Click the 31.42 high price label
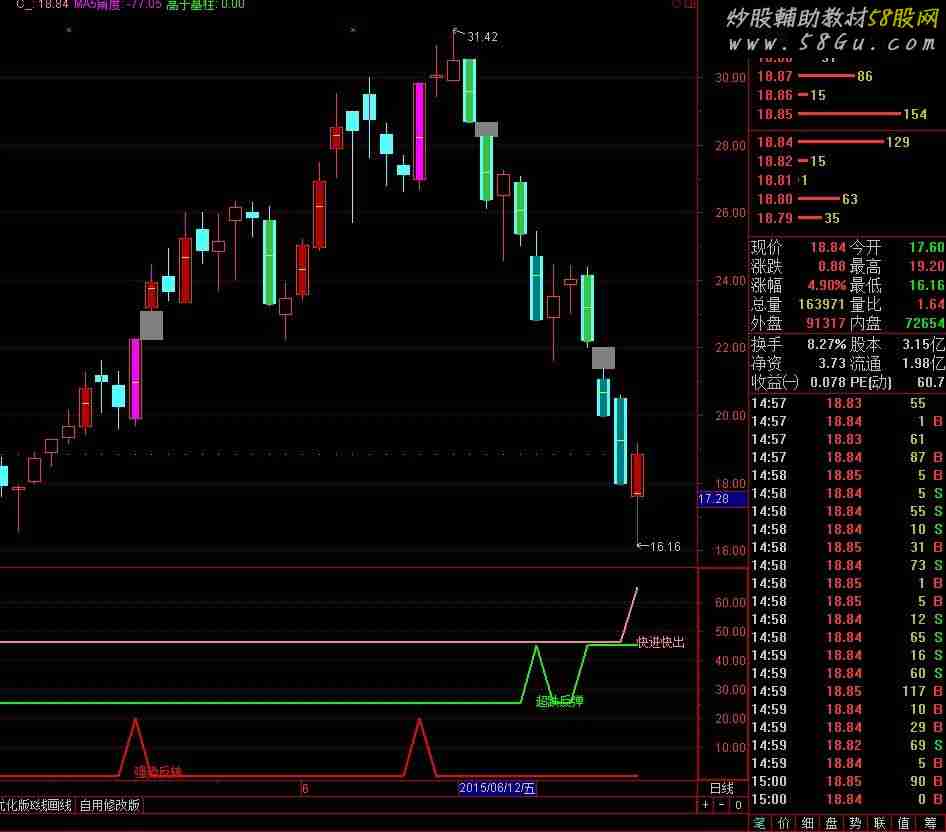 (x=482, y=37)
